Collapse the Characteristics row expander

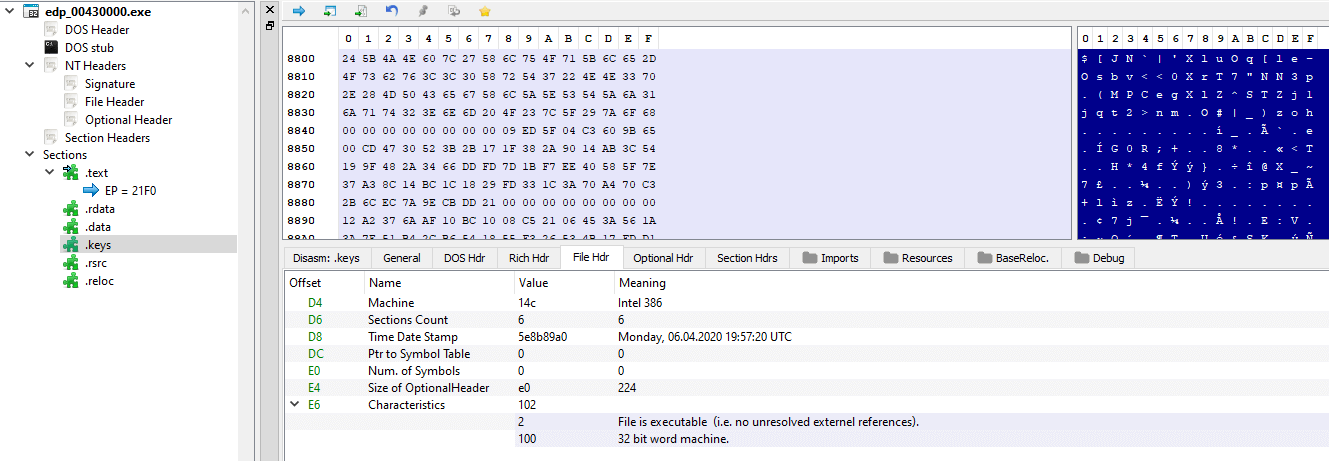click(294, 405)
